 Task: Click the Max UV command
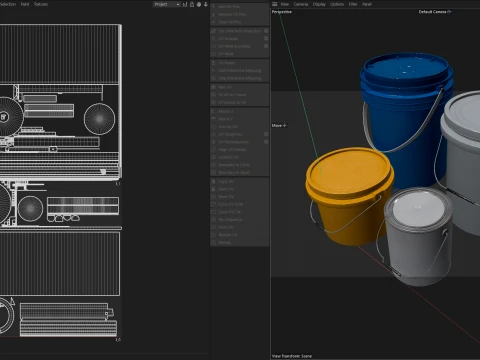(x=239, y=87)
